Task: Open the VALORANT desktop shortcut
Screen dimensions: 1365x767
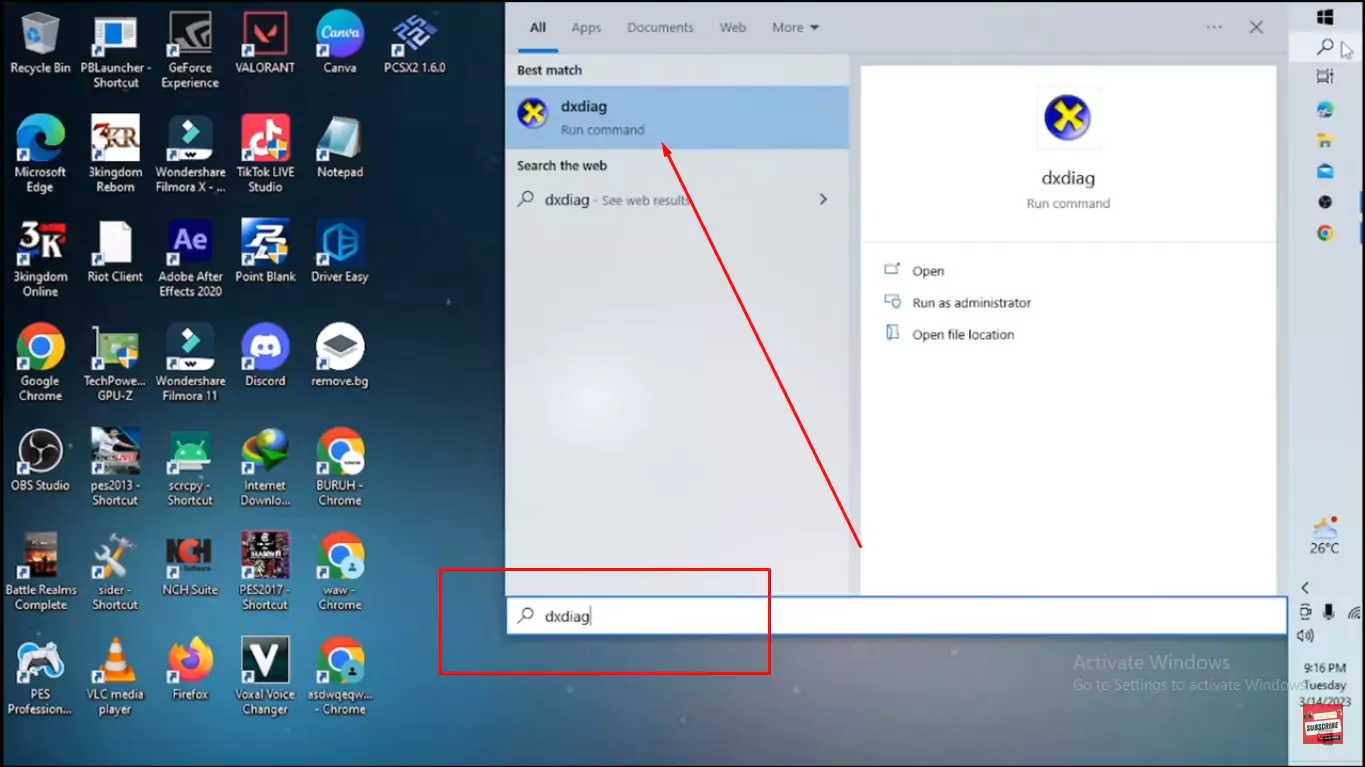Action: pyautogui.click(x=265, y=43)
